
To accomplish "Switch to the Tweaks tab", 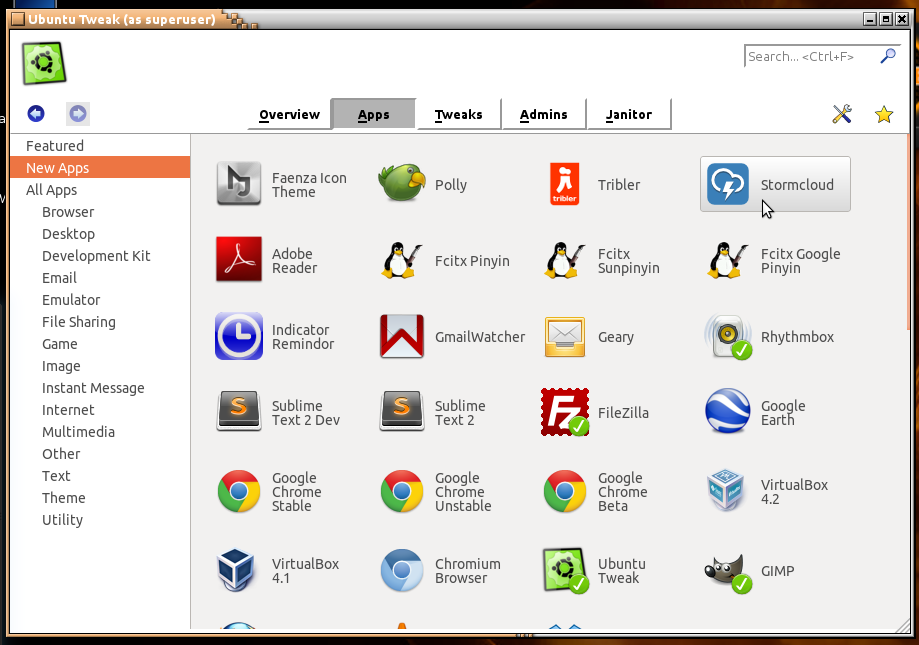I will (458, 114).
